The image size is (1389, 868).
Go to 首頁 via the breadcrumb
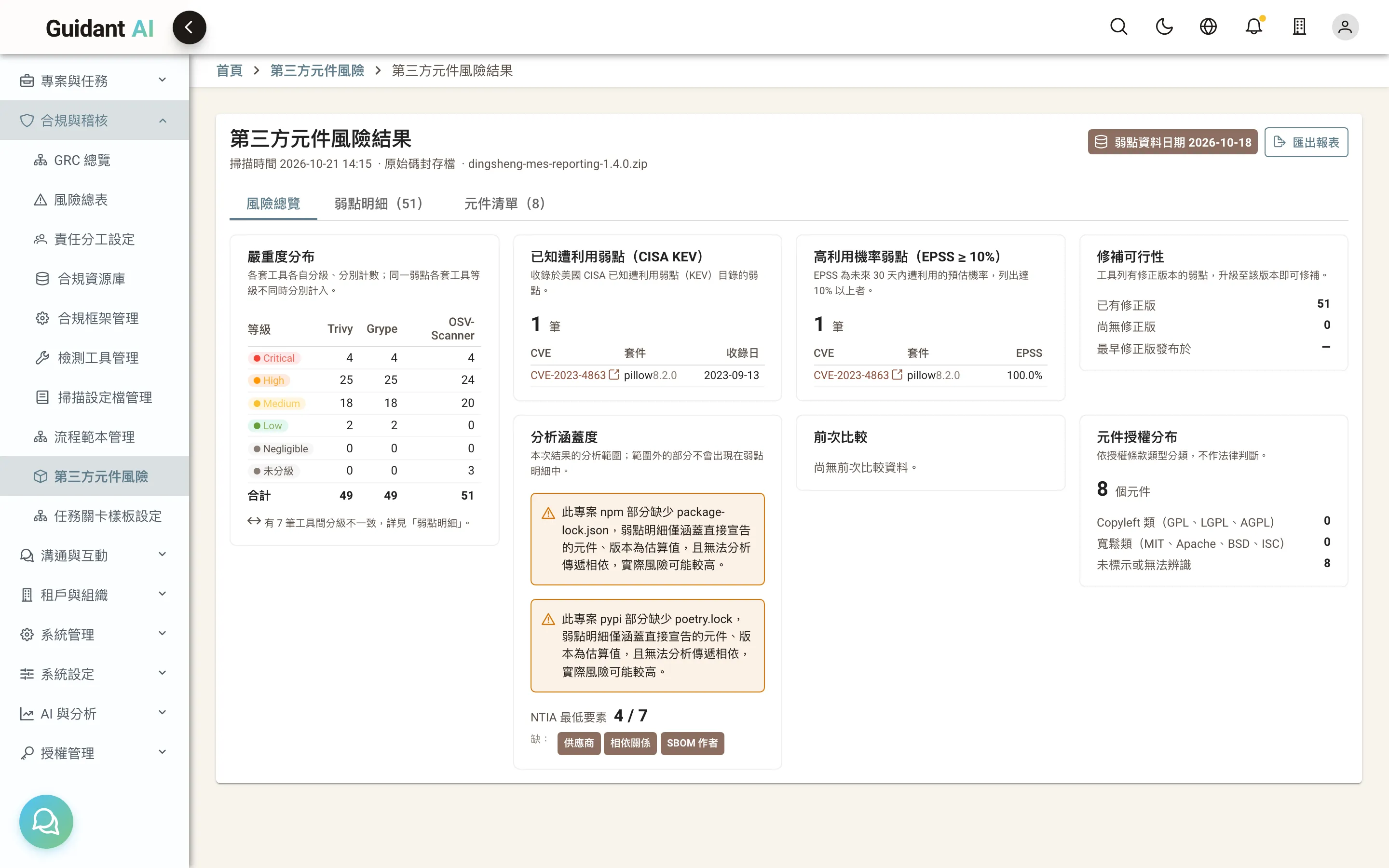[229, 70]
